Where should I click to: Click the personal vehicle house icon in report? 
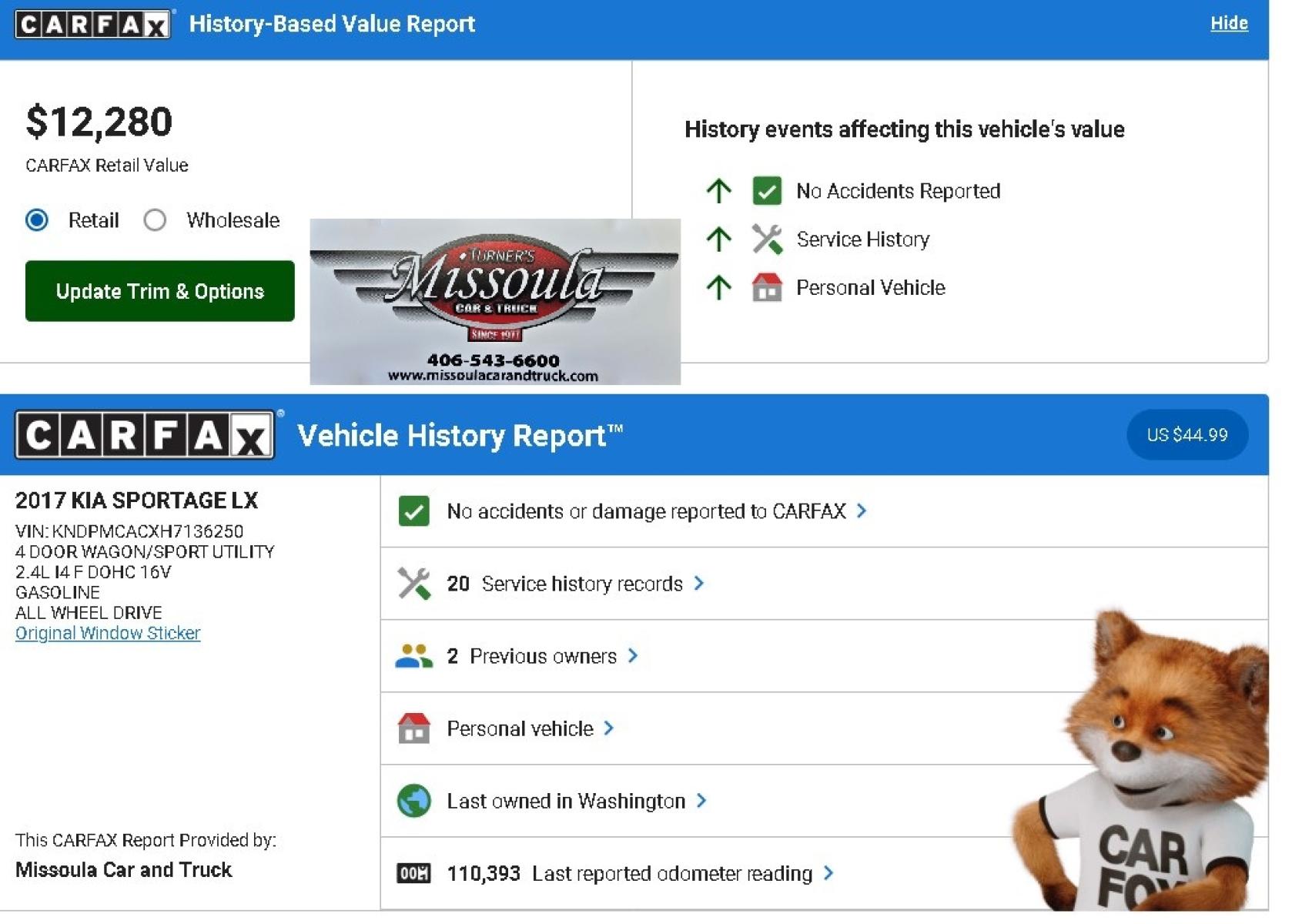tap(413, 728)
